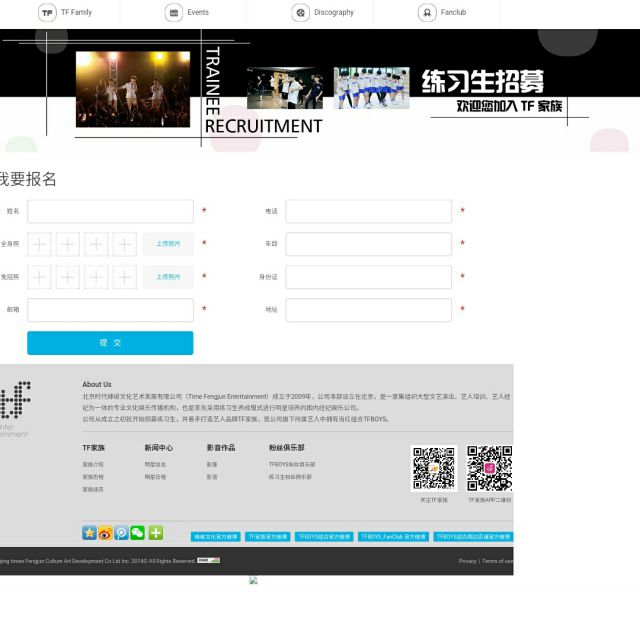Click the 电话 phone input field
The height and width of the screenshot is (640, 640).
point(369,211)
